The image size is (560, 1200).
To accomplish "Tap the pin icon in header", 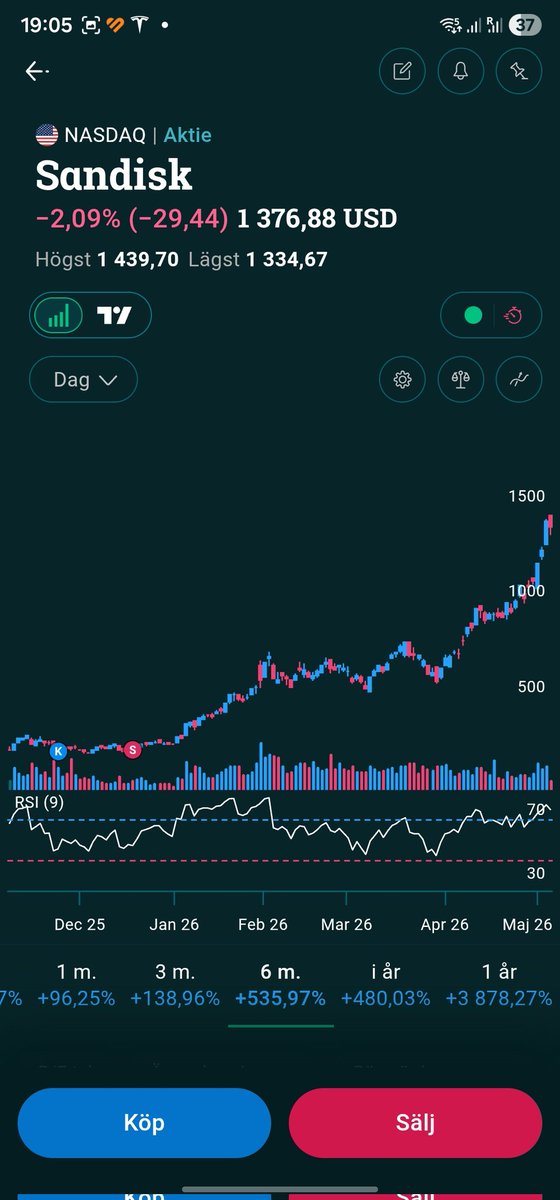I will (518, 71).
